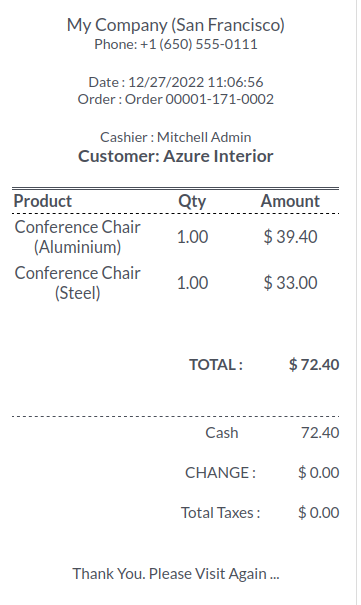Click the Total Taxes line
This screenshot has width=361, height=605.
260,513
